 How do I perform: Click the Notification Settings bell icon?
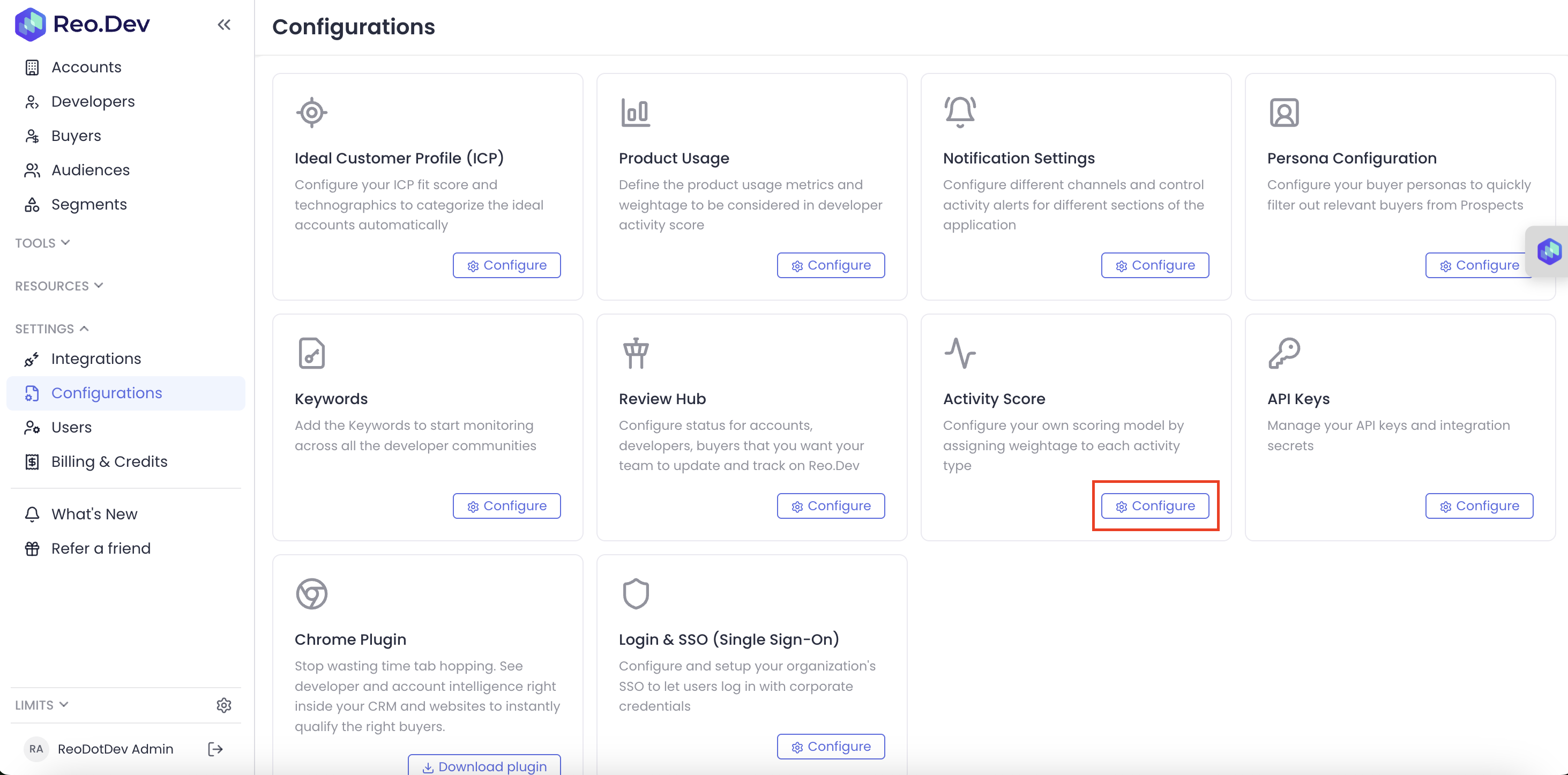click(x=960, y=112)
